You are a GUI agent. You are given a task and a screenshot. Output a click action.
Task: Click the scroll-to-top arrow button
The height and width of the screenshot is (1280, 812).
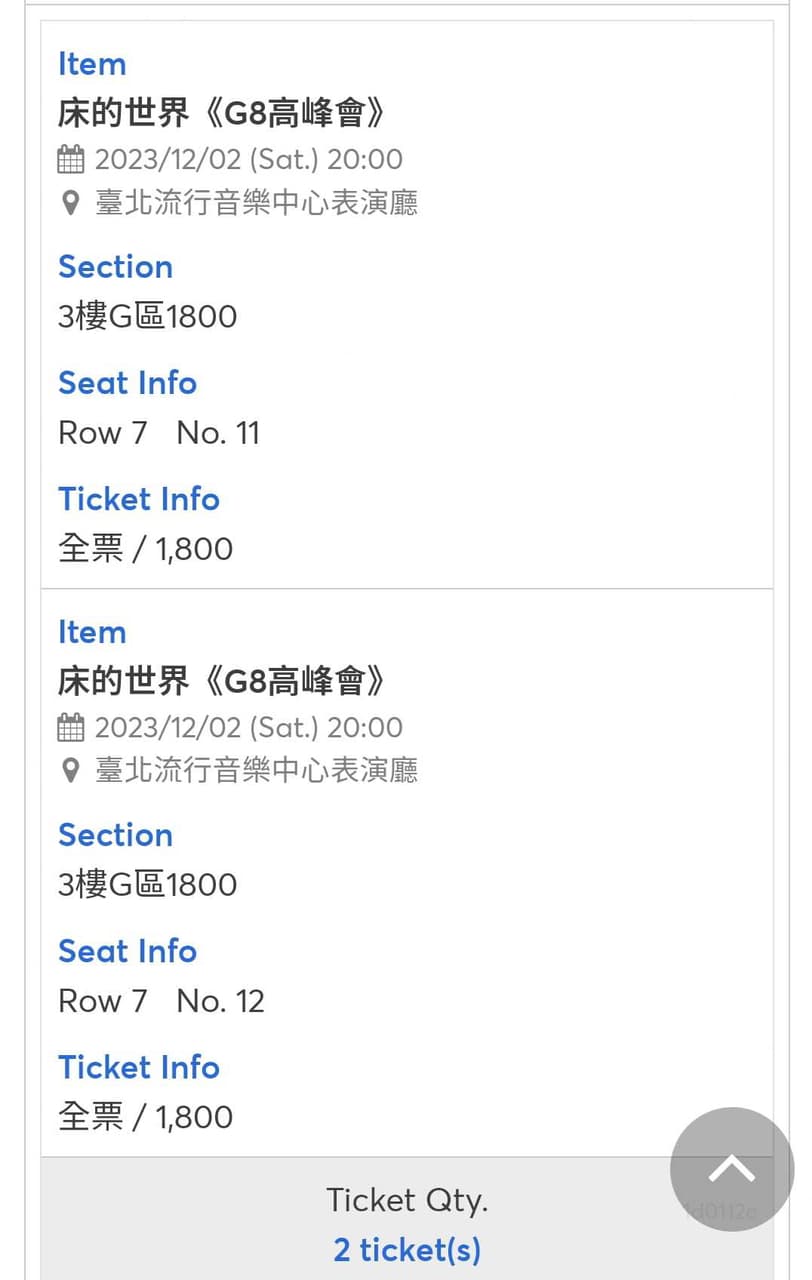pos(732,1169)
